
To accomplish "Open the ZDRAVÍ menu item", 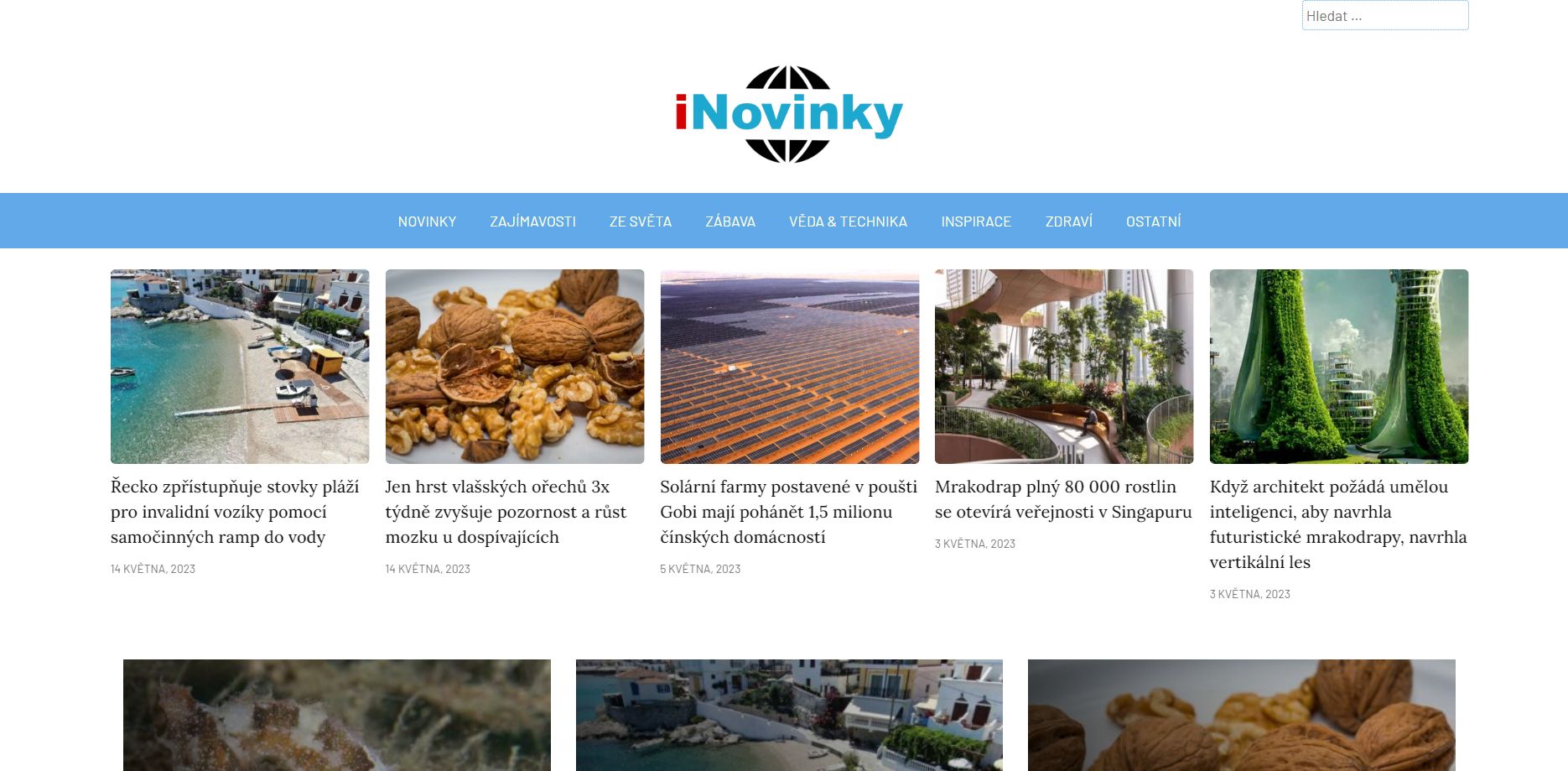I will 1069,221.
